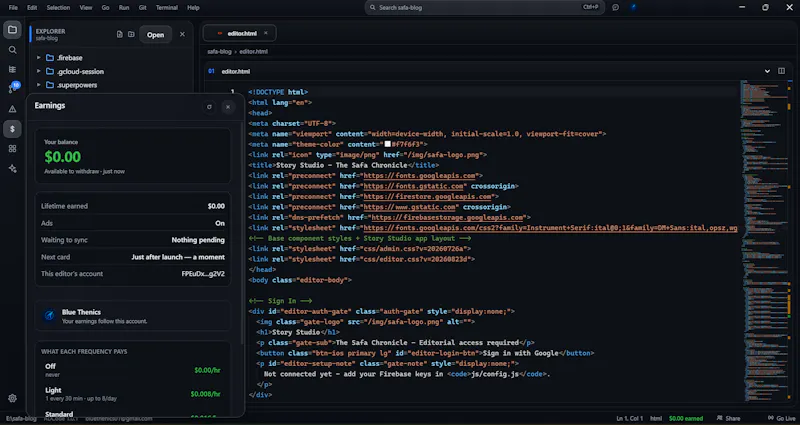Click the FPEuDx...g2V2 account value
The width and height of the screenshot is (800, 425).
[x=203, y=274]
